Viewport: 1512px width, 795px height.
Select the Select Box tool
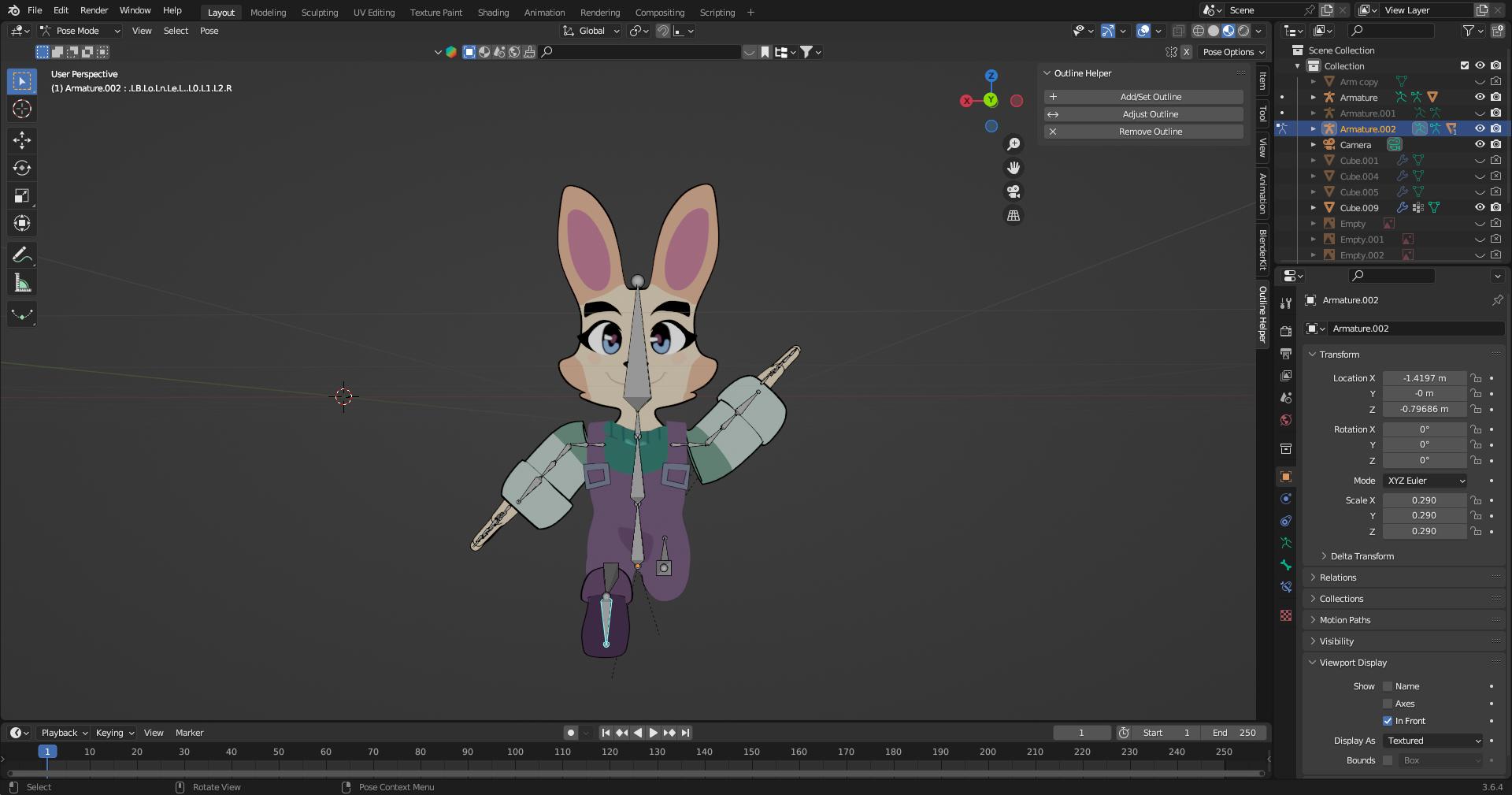click(x=22, y=81)
